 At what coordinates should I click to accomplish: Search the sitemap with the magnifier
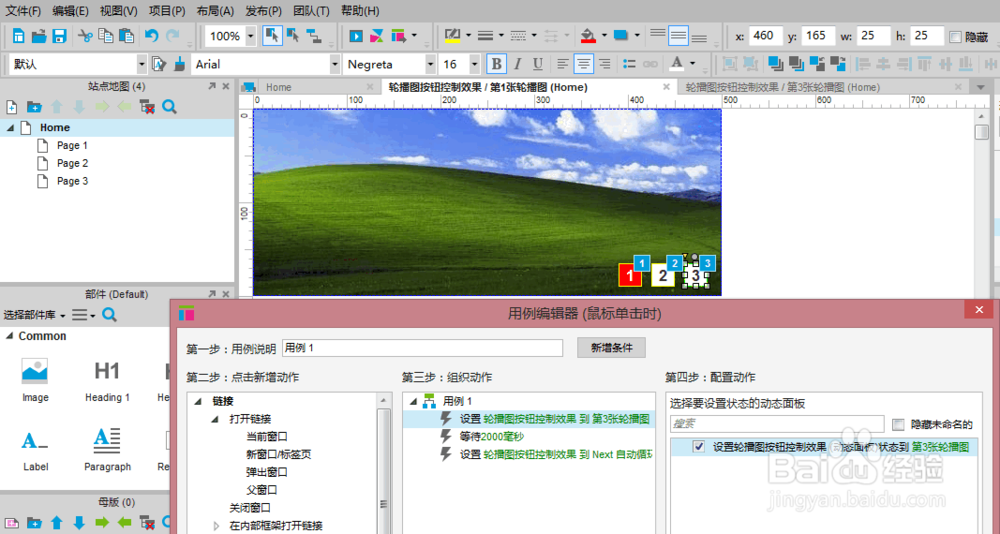[x=169, y=107]
